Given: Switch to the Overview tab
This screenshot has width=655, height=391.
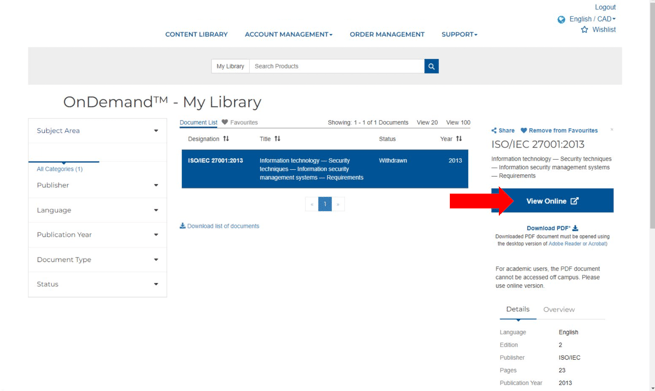Looking at the screenshot, I should (559, 310).
